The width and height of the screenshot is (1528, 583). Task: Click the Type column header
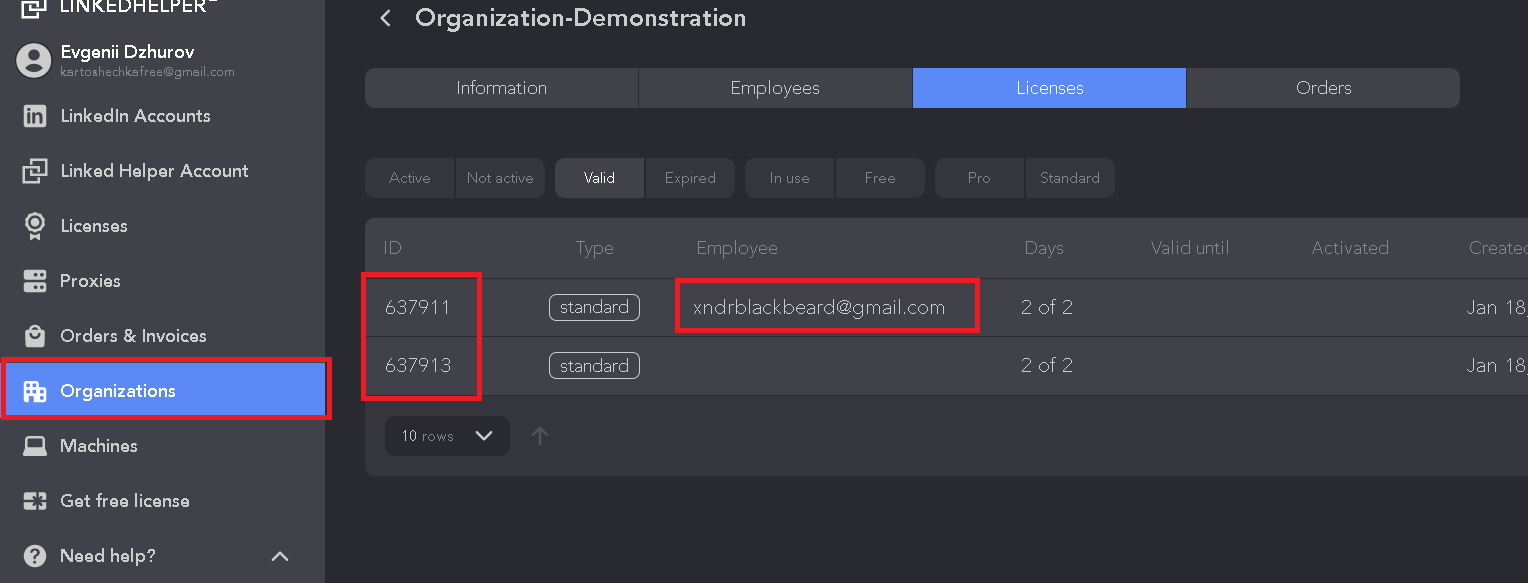(x=594, y=248)
